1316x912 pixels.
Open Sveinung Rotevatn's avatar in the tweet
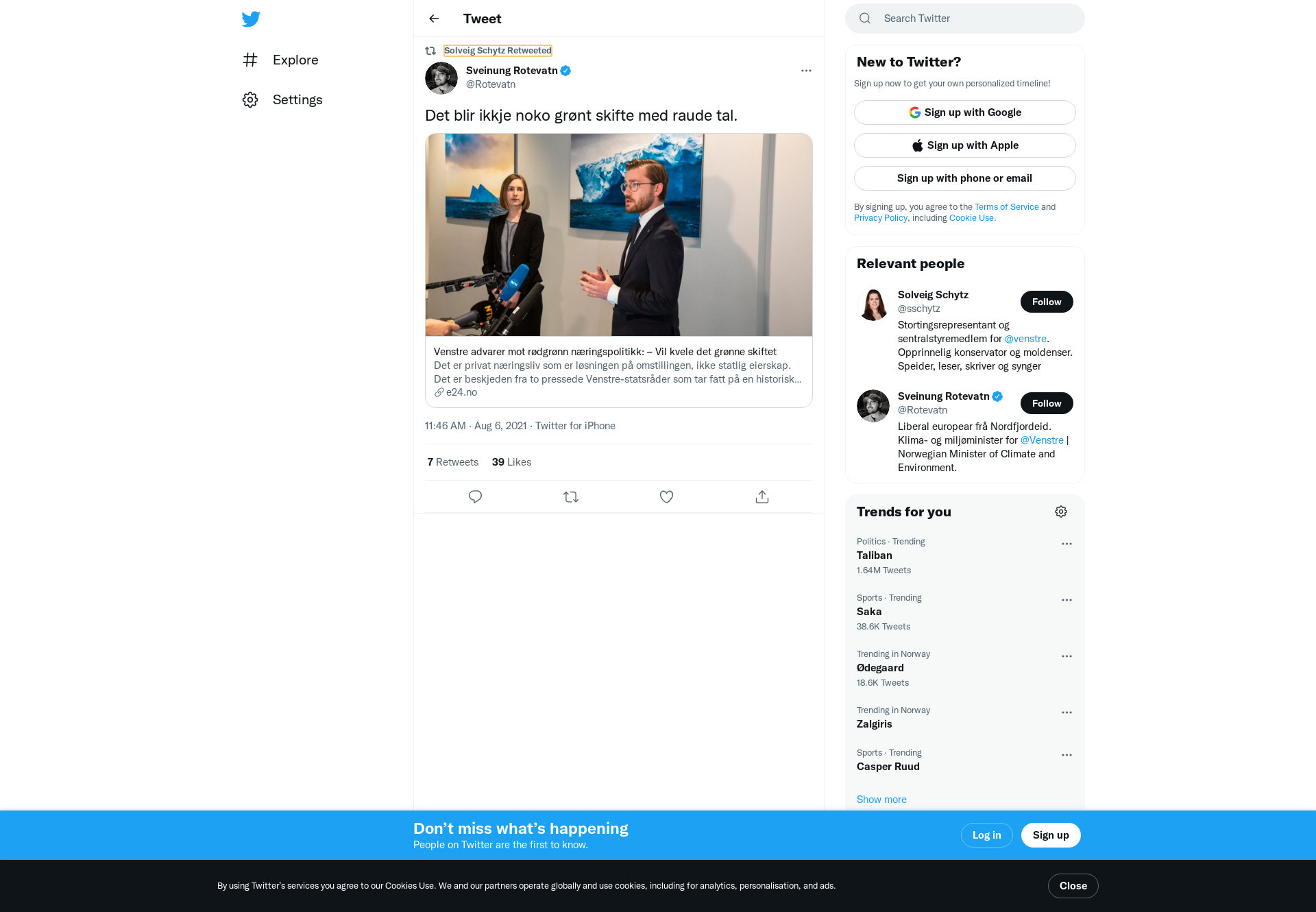(x=441, y=78)
